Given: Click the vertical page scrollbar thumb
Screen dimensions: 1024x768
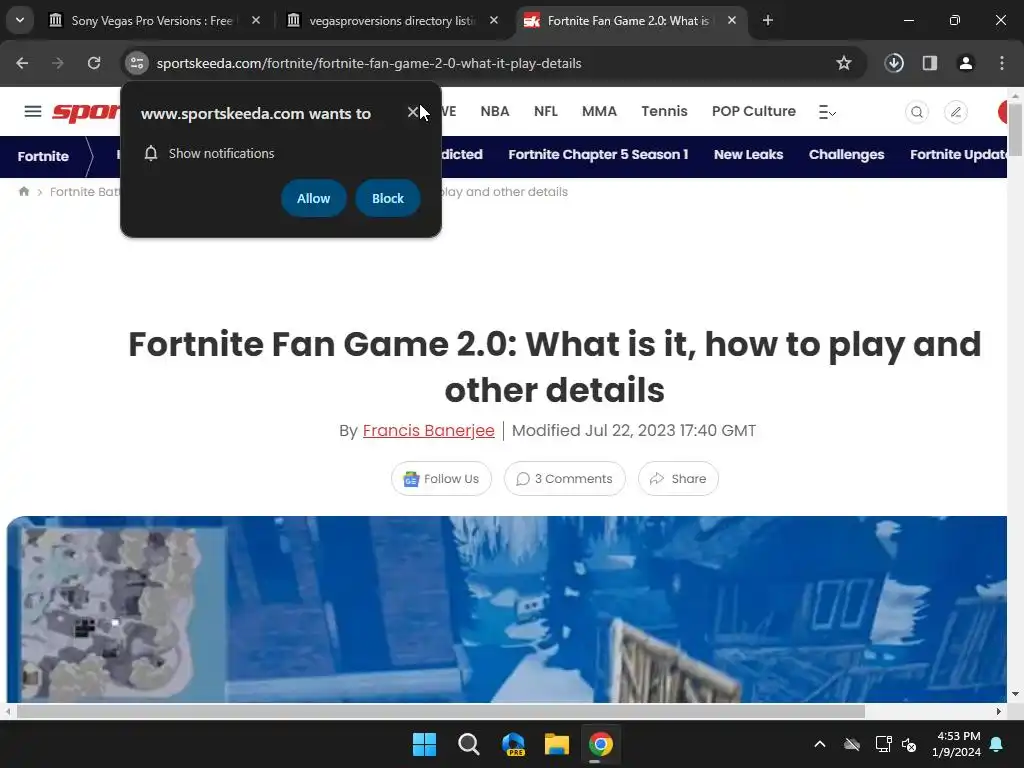Looking at the screenshot, I should click(x=1015, y=128).
